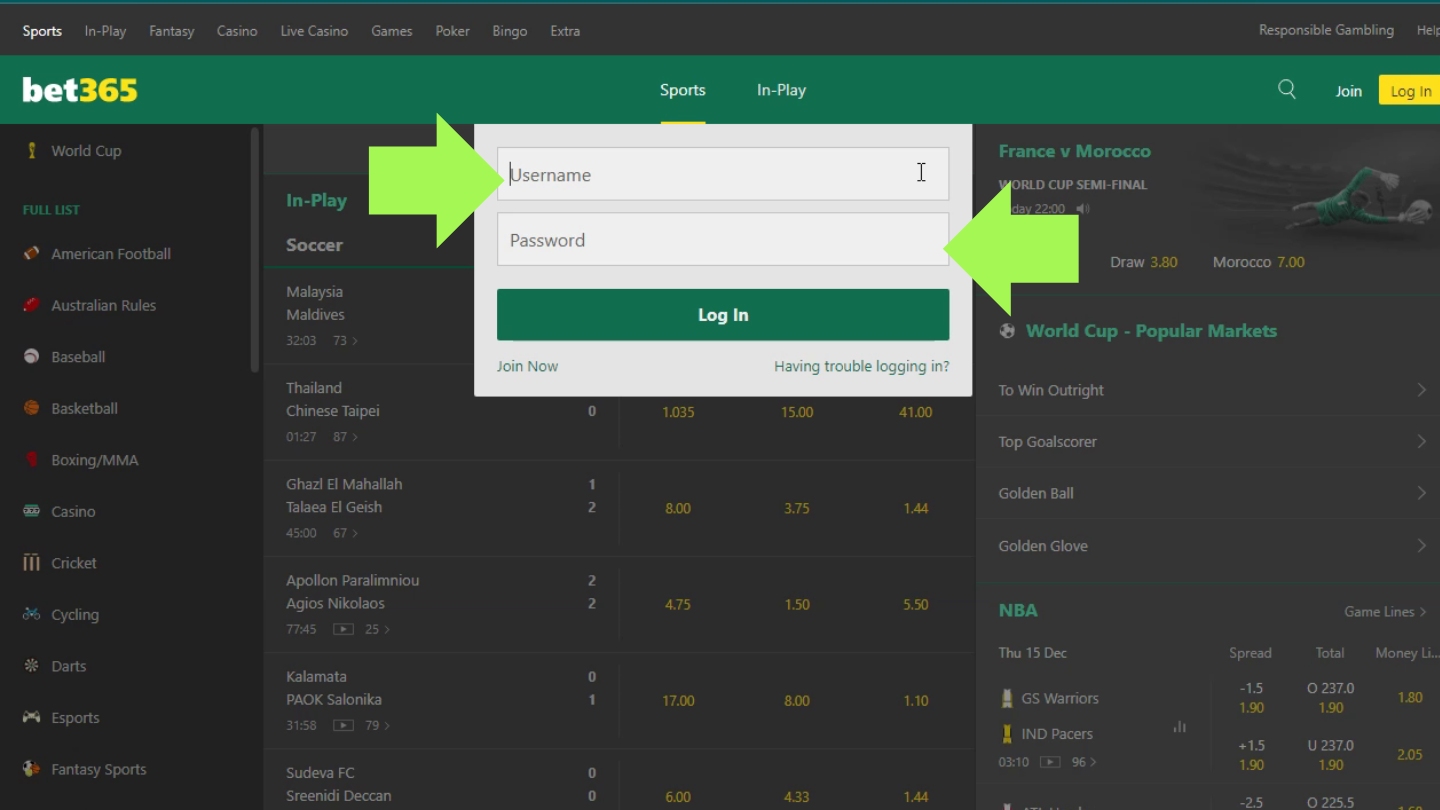Choose the Cricket icon in sidebar
This screenshot has width=1440, height=810.
(x=31, y=563)
